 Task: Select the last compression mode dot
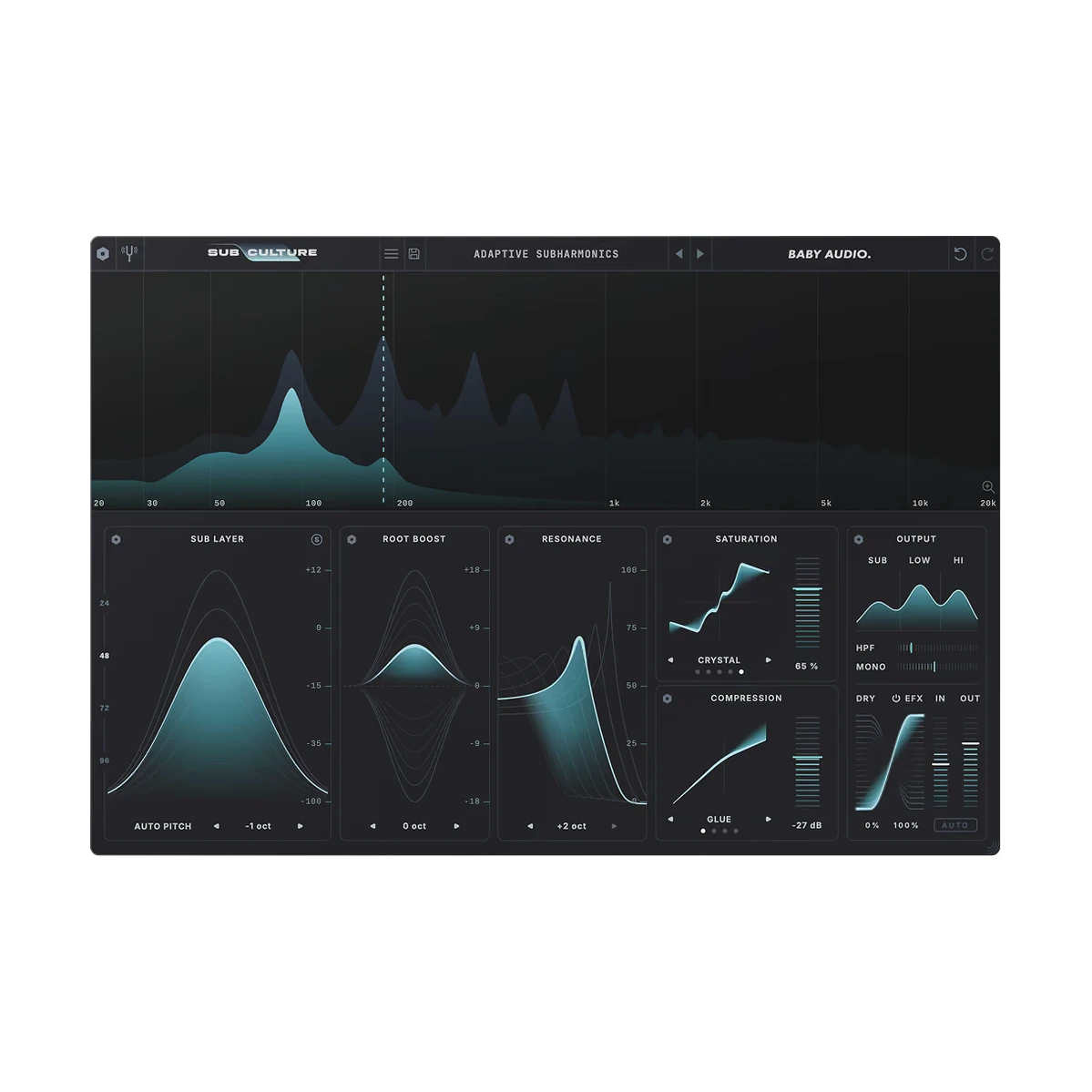tap(735, 831)
